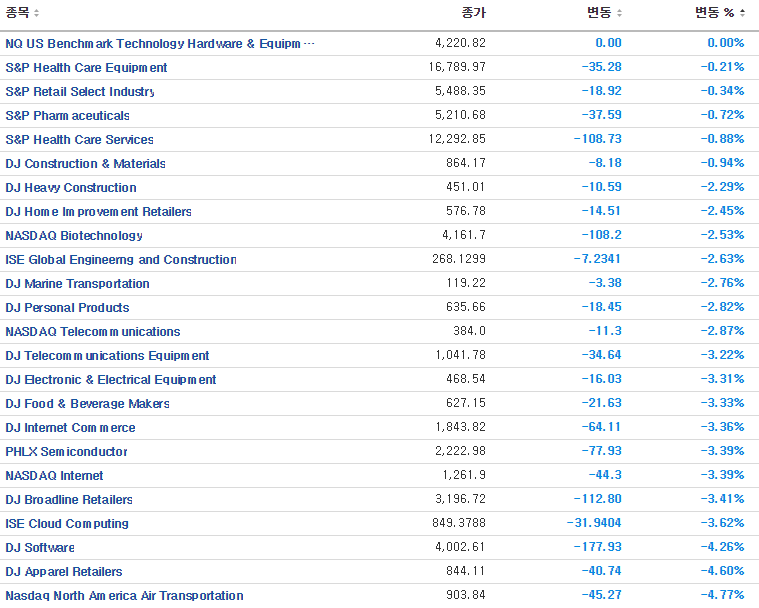Sort by the 종목 column sort arrows

[36, 13]
